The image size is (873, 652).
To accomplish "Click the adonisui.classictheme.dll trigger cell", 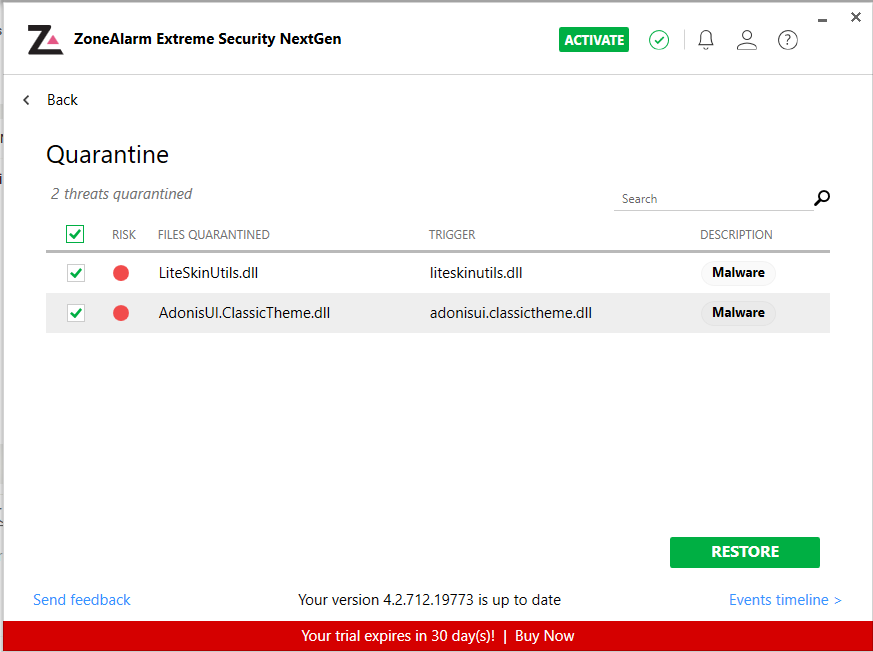I will [511, 313].
